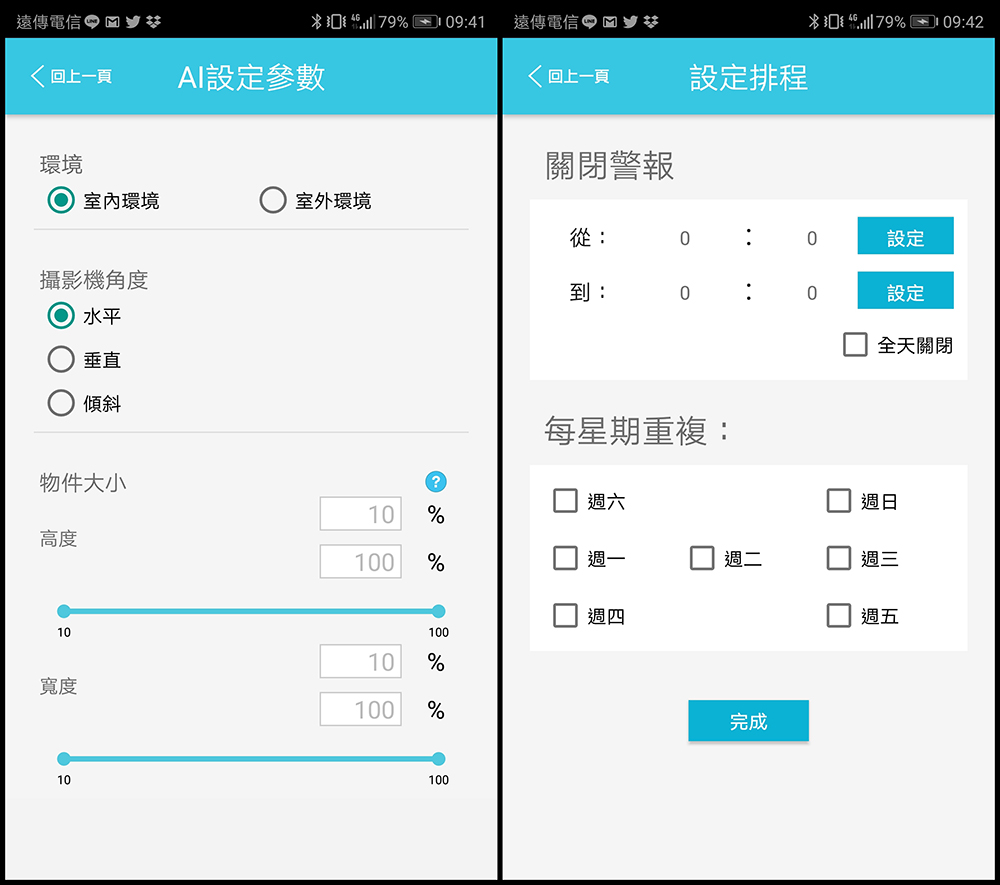
Task: Click height maximum percent field showing 100
Action: coord(360,562)
